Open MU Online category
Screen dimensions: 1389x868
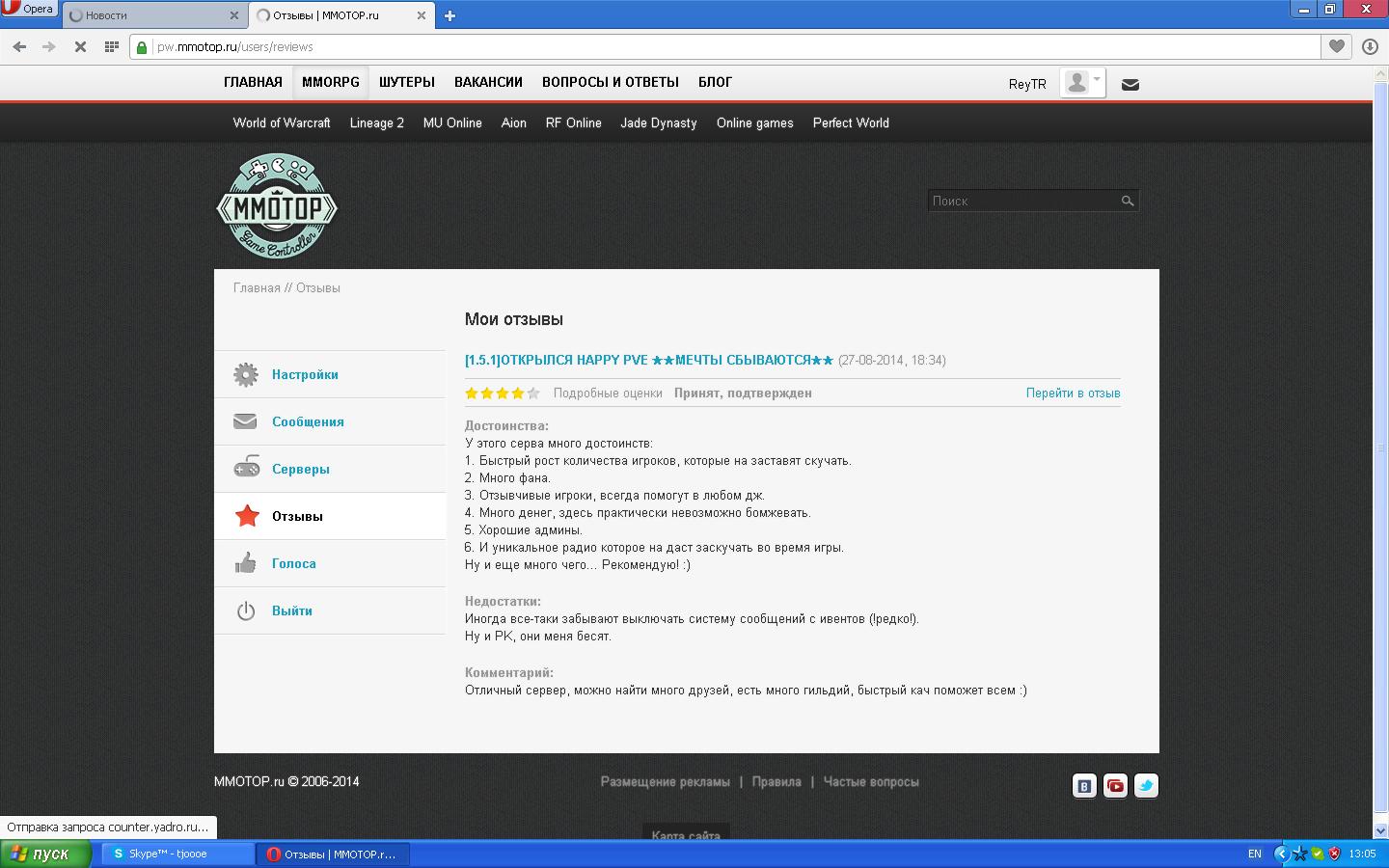pyautogui.click(x=452, y=122)
